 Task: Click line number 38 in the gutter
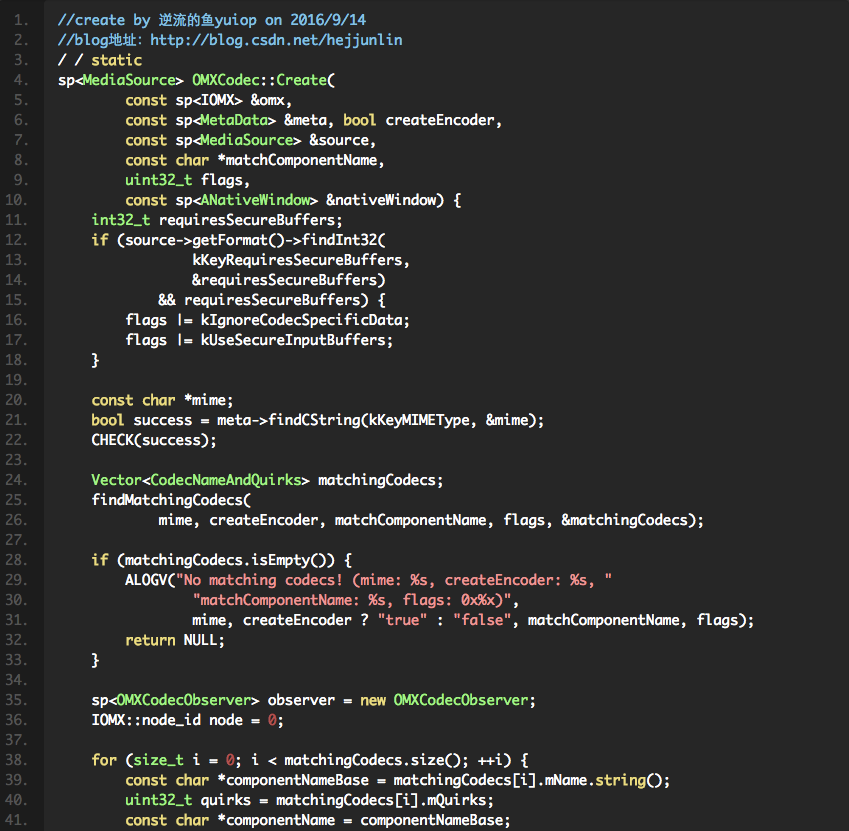[x=22, y=760]
